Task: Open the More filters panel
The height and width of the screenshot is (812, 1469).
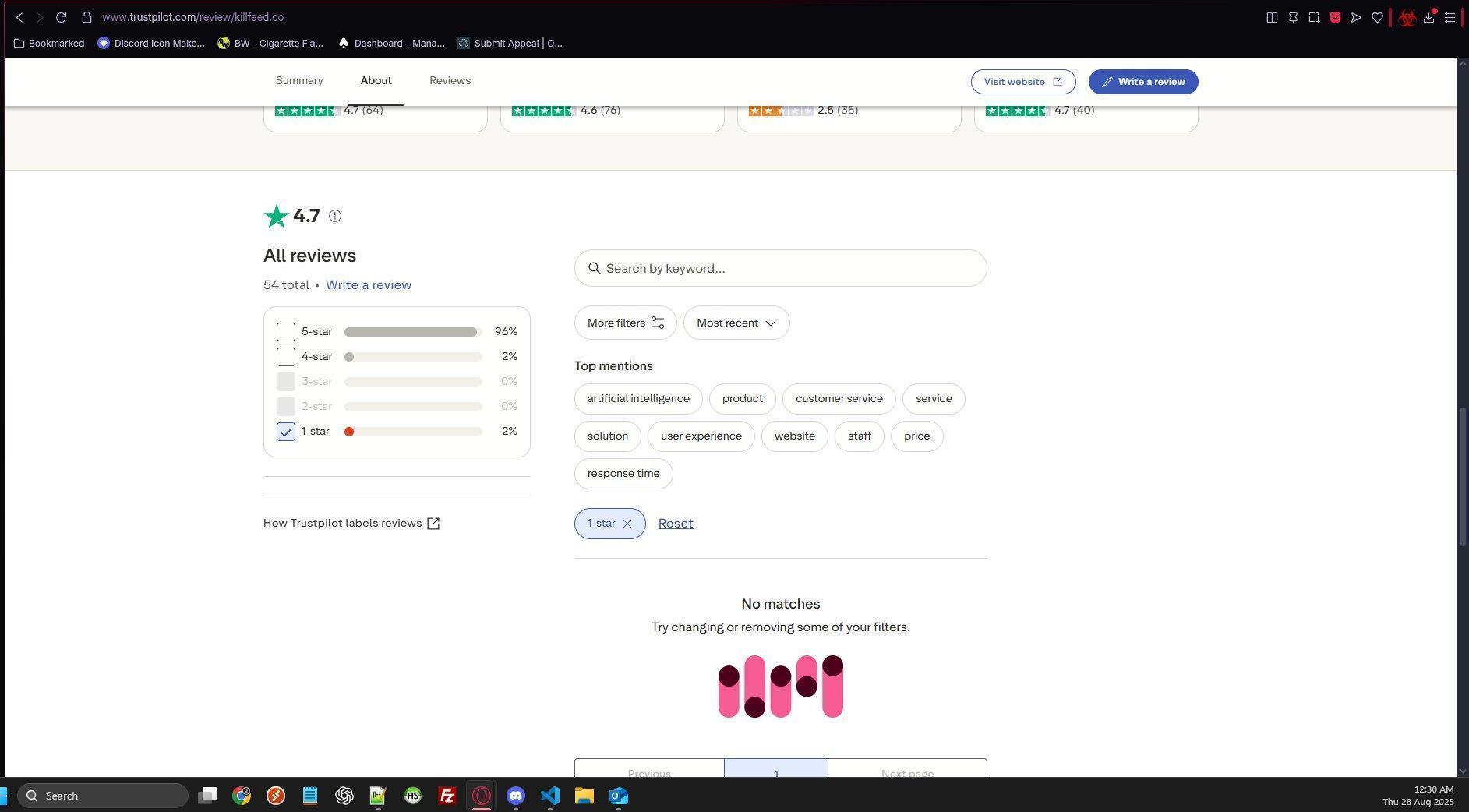Action: pos(626,323)
